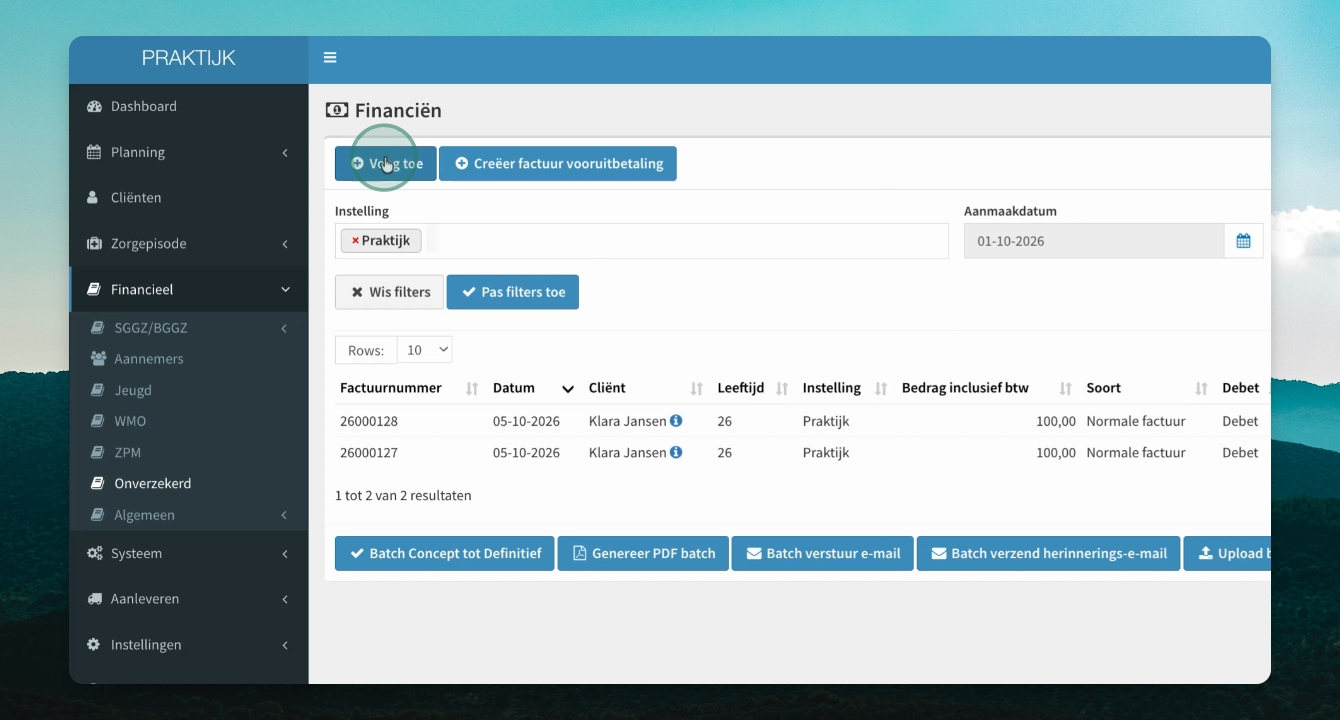Collapse the Financieel sidebar menu

(x=189, y=290)
